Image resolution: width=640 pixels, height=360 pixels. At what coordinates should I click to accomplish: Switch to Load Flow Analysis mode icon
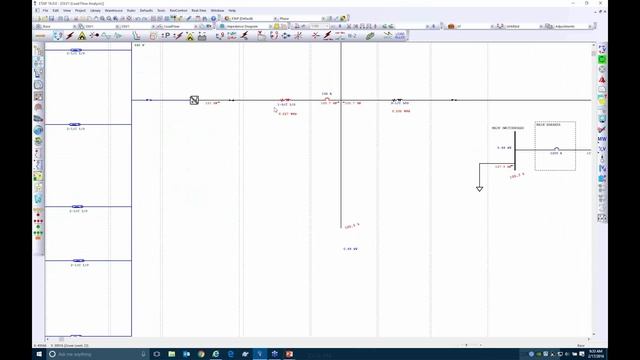tap(58, 36)
